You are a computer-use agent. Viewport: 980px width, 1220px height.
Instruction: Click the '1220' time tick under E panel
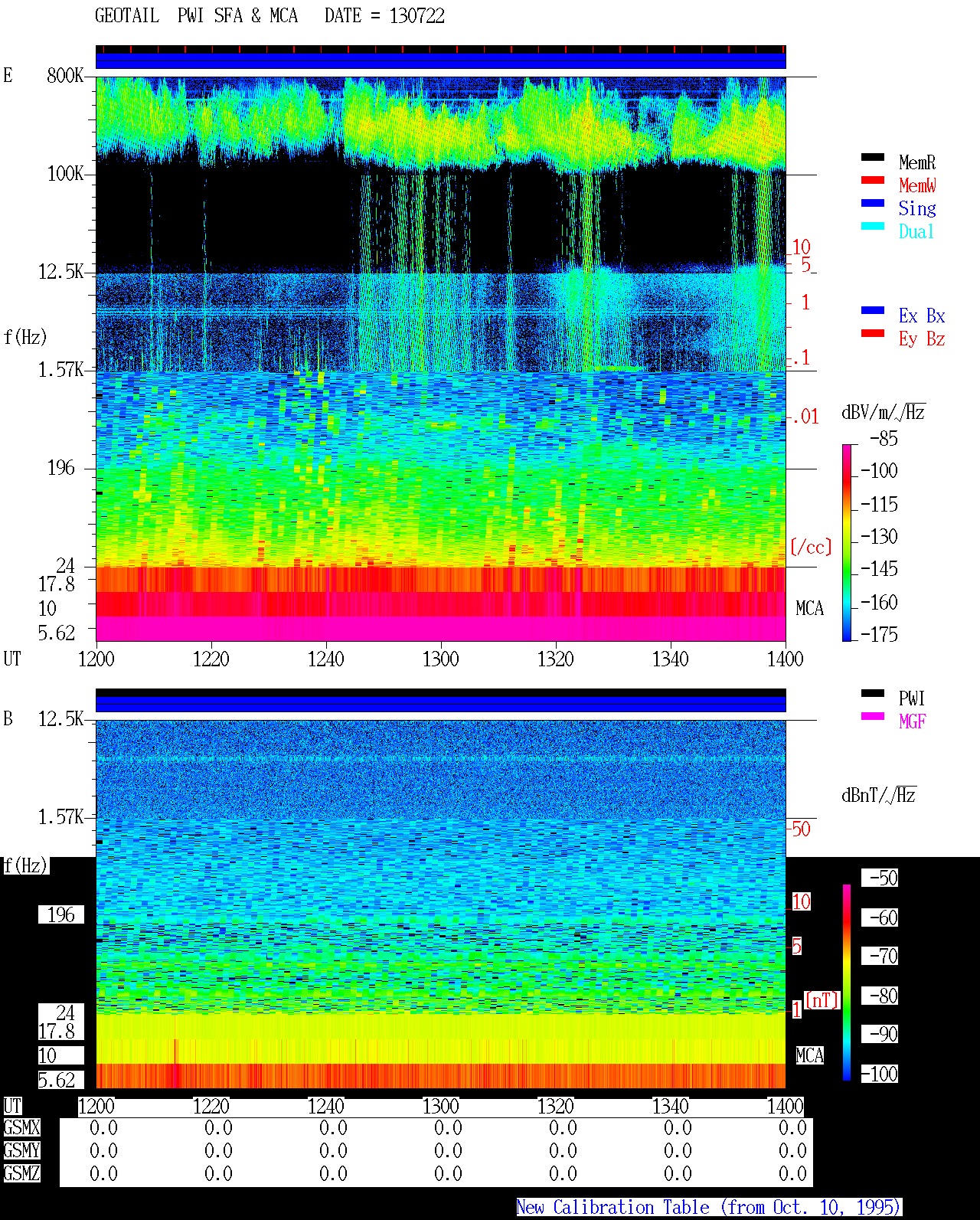coord(211,659)
